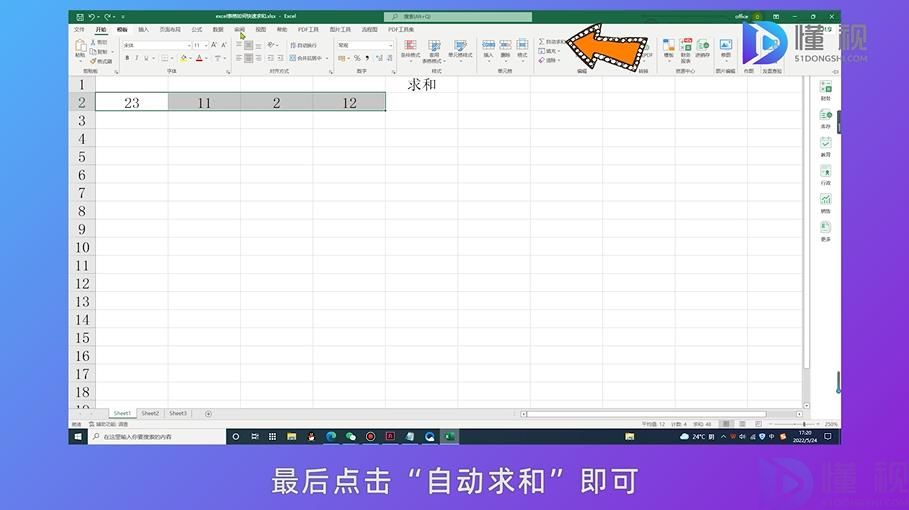Screen dimensions: 909x510
Task: Open WeChat from taskbar
Action: tap(351, 436)
